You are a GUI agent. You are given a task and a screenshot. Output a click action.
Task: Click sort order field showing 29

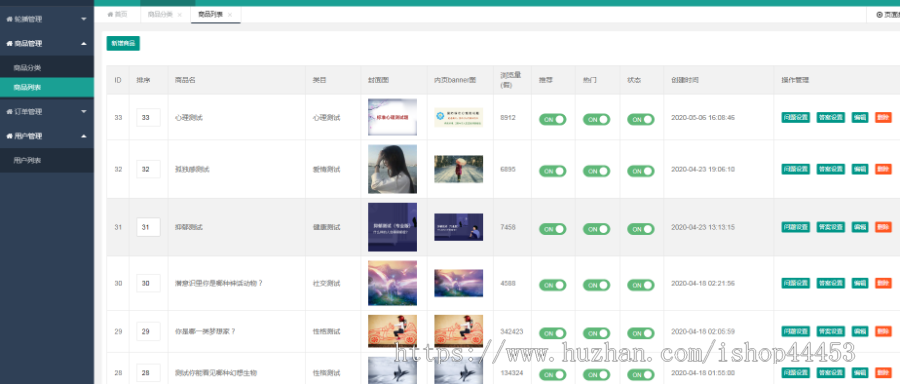coord(148,331)
